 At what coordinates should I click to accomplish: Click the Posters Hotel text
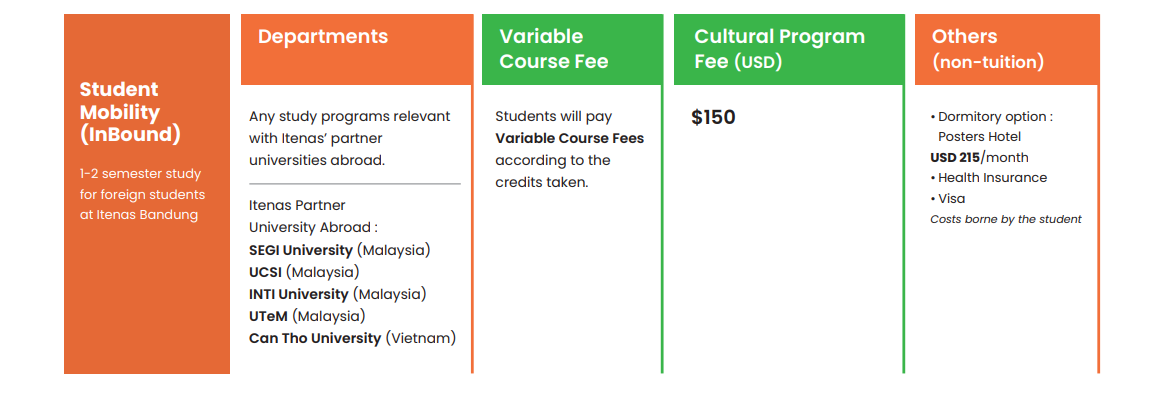point(979,137)
